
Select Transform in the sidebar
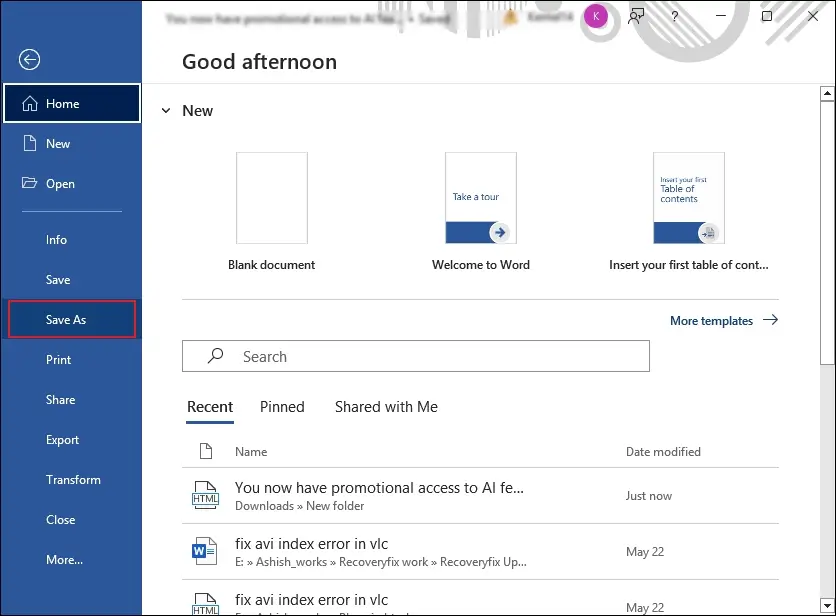tap(71, 479)
